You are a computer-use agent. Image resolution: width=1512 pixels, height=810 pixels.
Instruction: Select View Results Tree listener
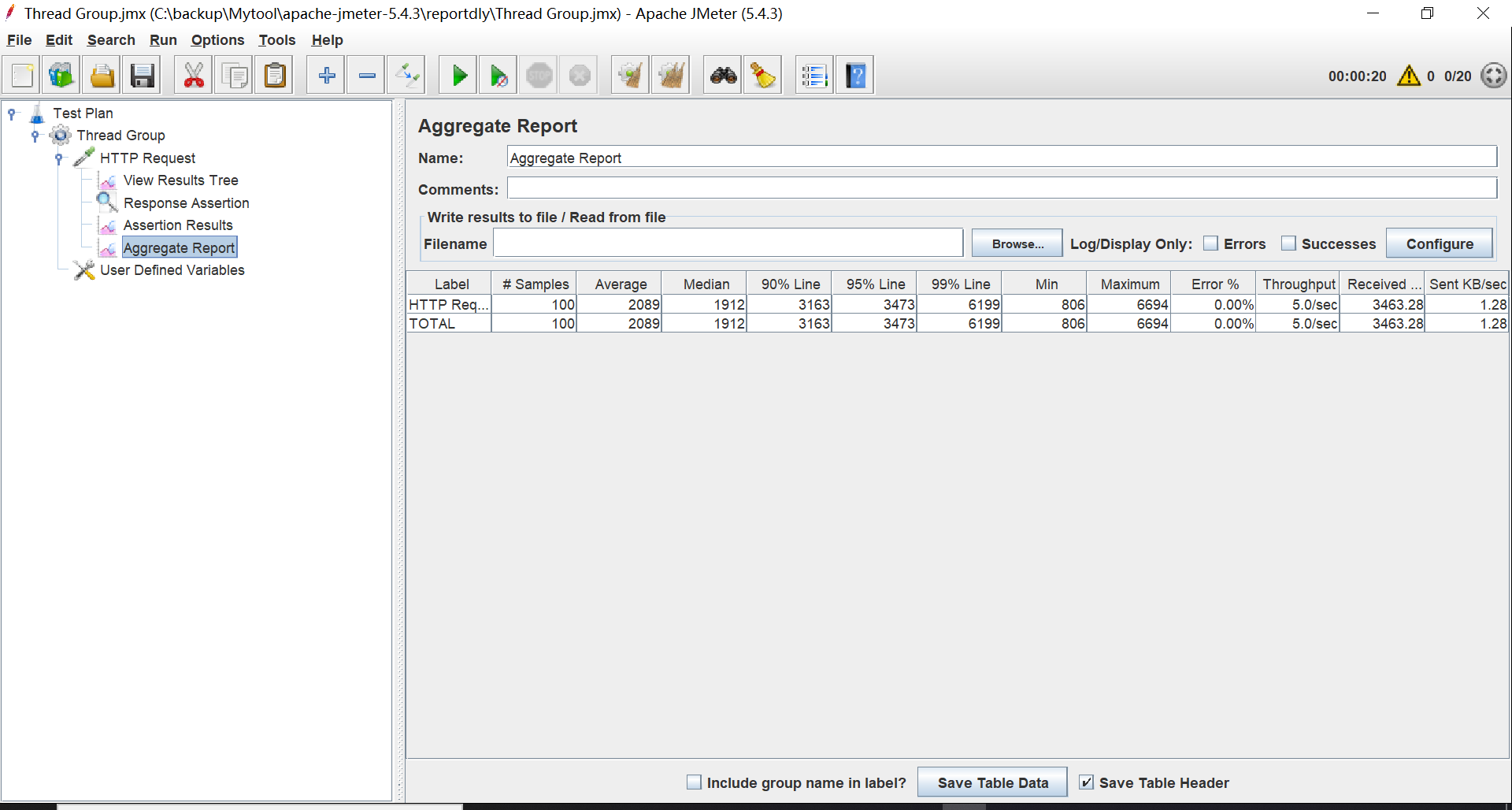click(180, 180)
